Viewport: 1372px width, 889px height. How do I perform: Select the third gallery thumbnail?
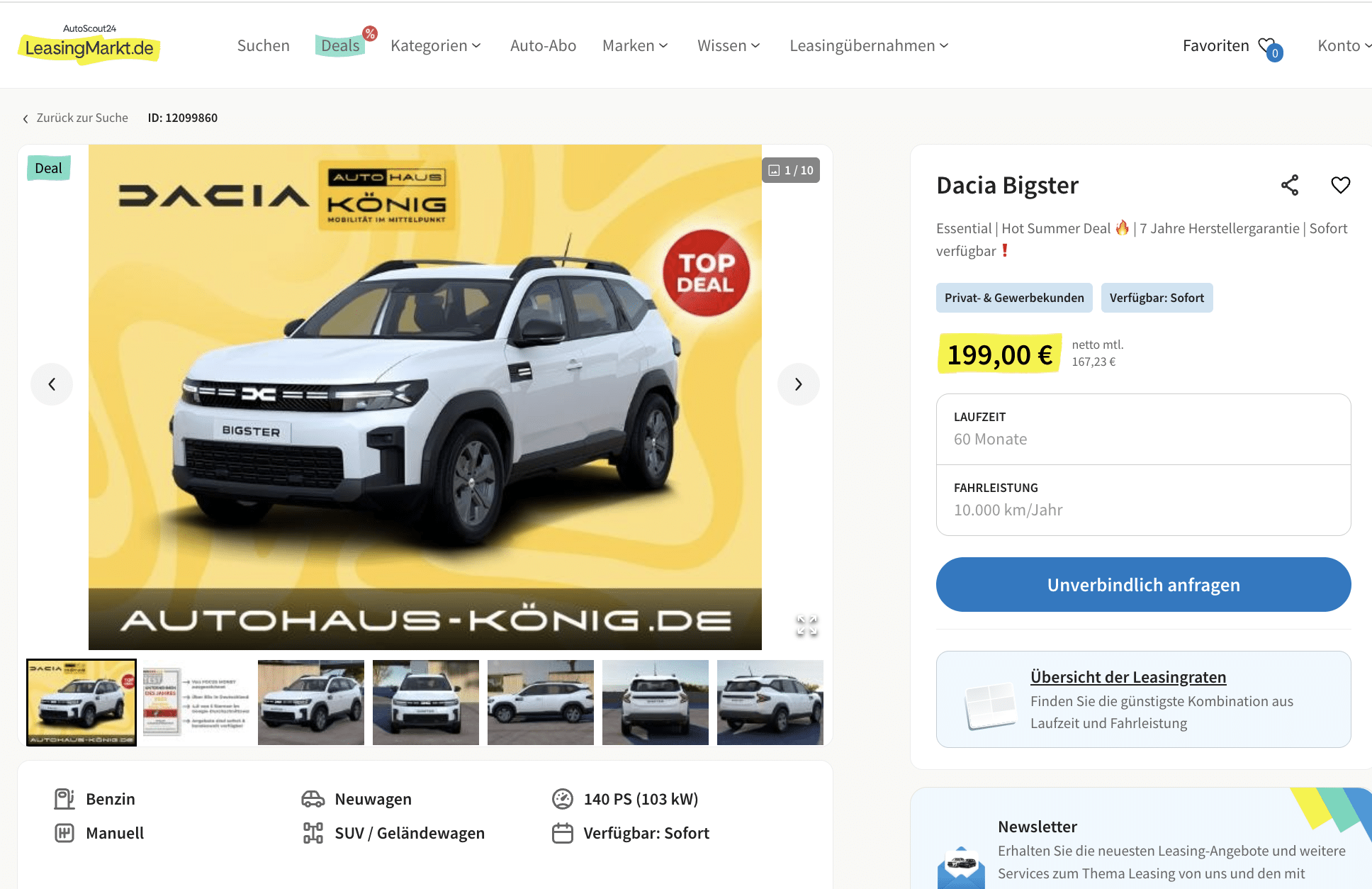click(311, 703)
